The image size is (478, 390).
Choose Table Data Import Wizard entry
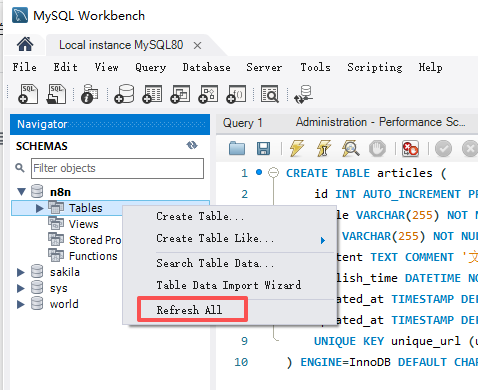[x=229, y=285]
